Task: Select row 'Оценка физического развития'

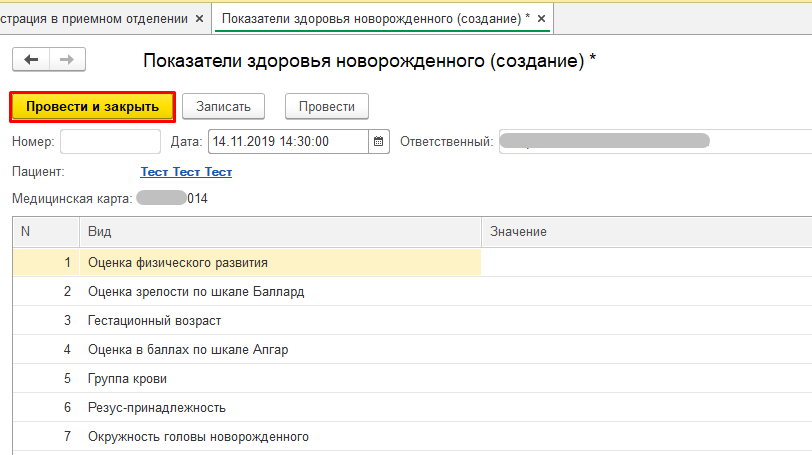Action: (x=178, y=263)
